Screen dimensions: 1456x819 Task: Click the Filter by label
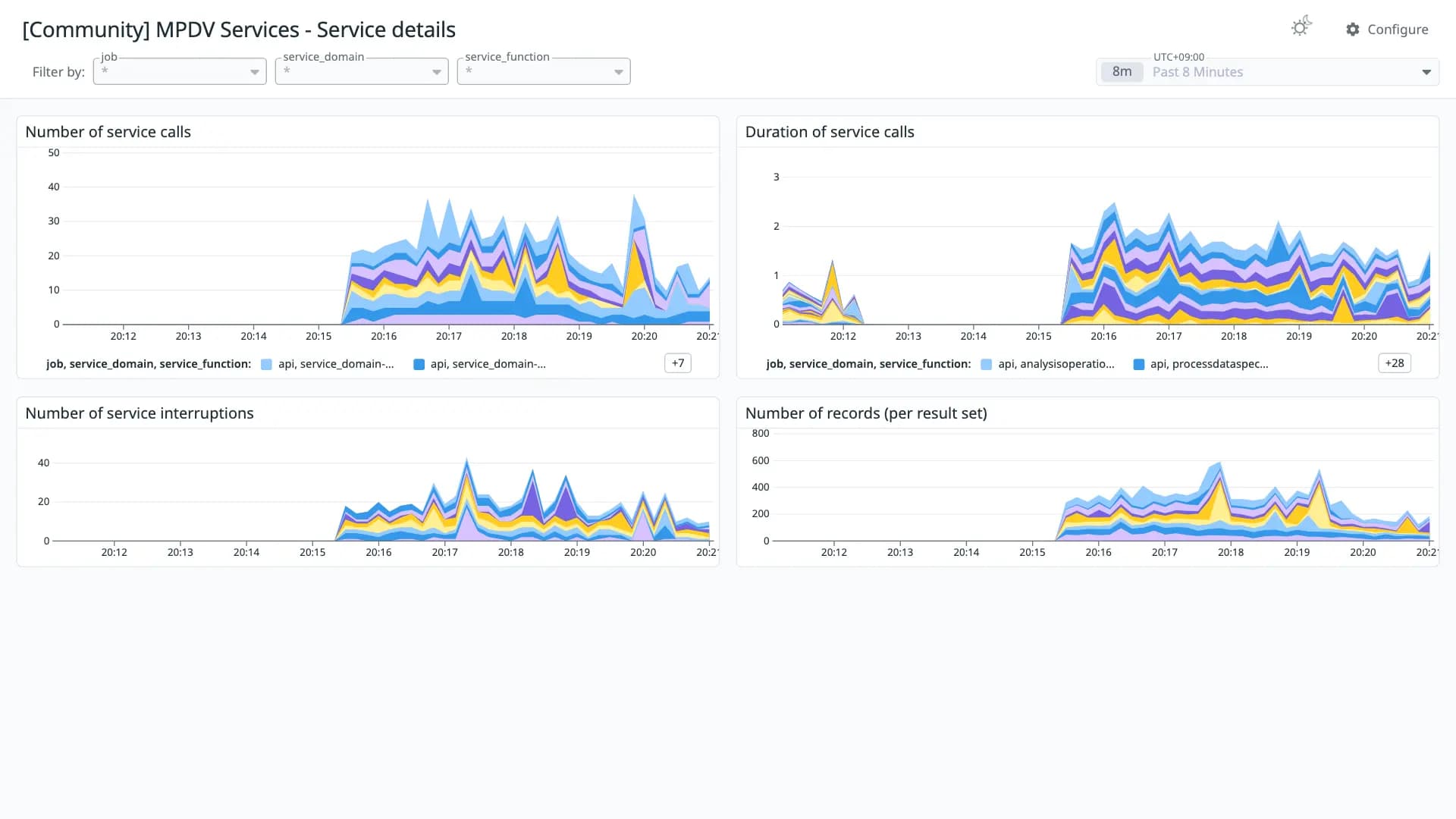58,72
